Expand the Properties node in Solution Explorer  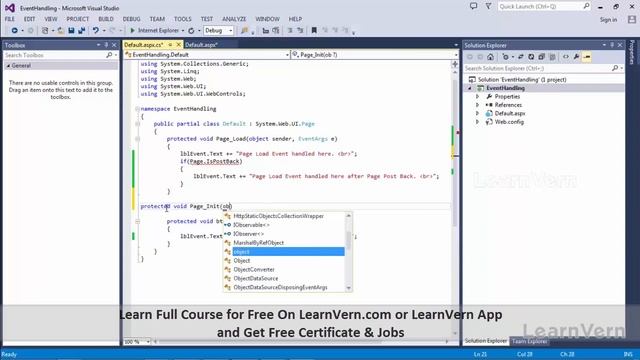tap(477, 97)
